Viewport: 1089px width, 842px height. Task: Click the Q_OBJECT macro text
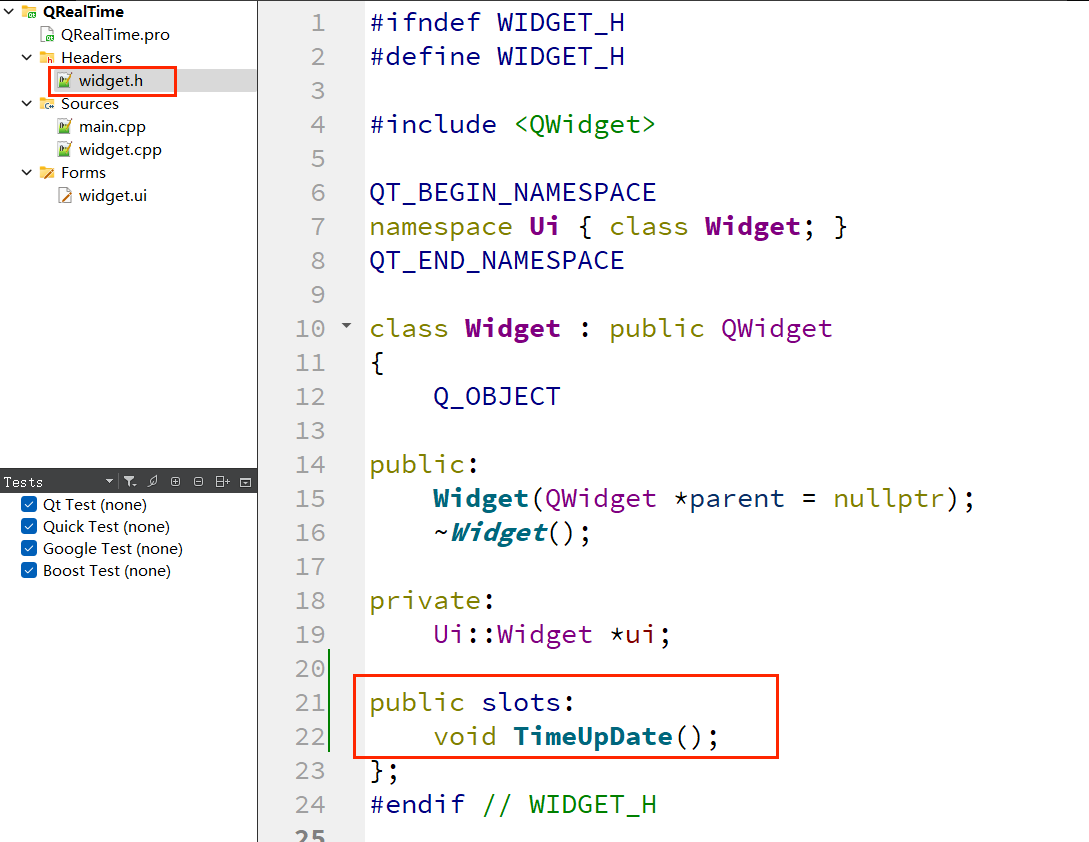point(497,397)
